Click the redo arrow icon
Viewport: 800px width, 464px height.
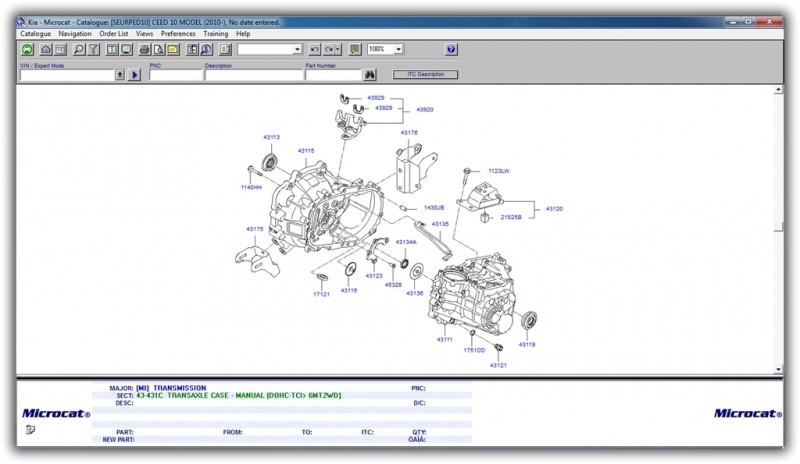(329, 50)
